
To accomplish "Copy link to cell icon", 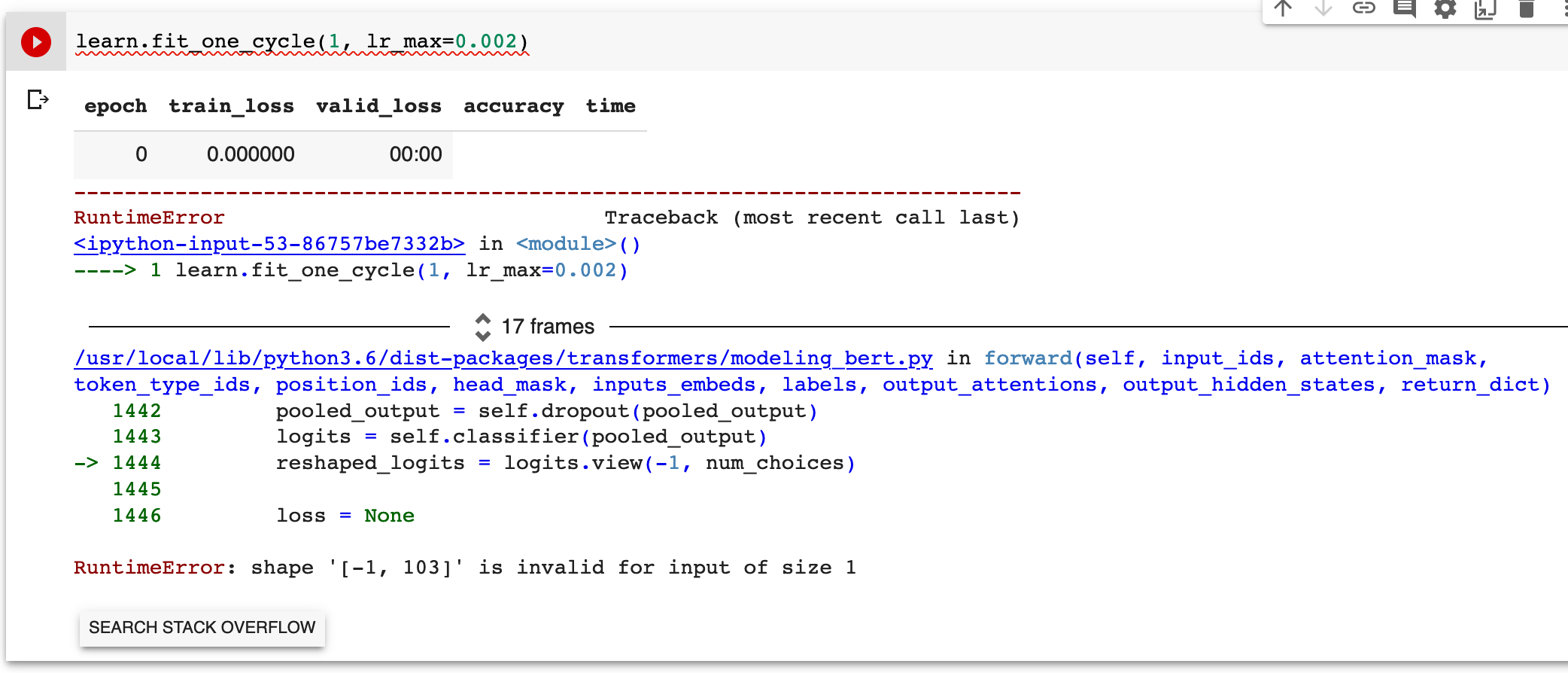I will point(1364,8).
